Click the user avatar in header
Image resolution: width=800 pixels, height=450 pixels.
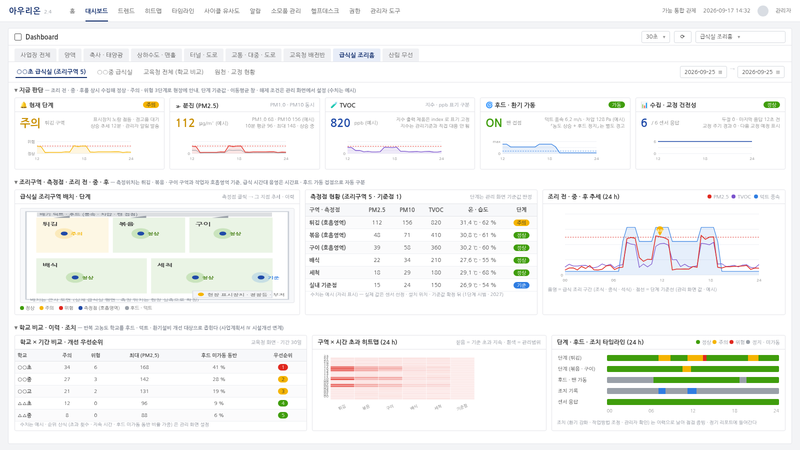pos(763,11)
